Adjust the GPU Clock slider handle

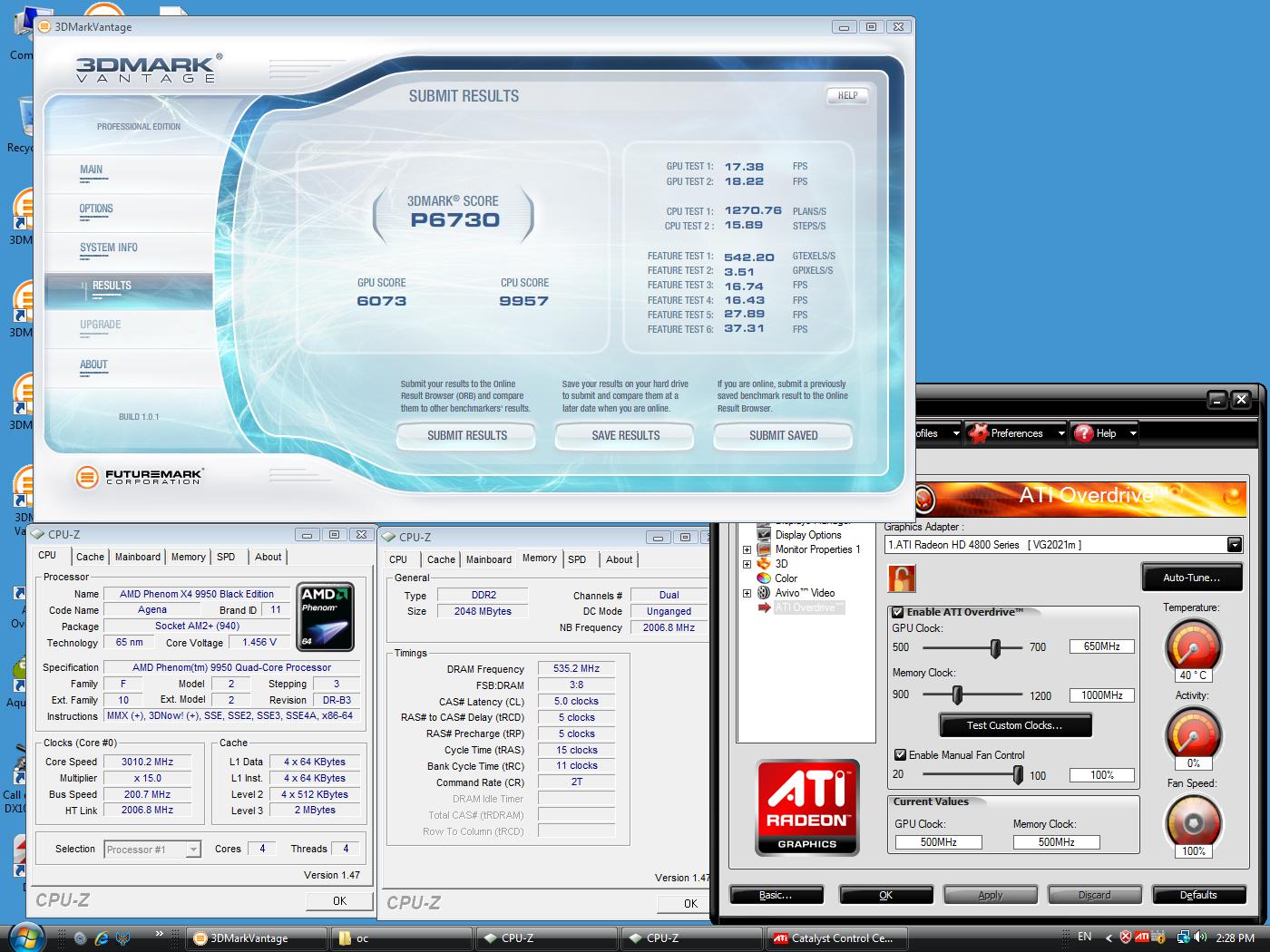(x=995, y=647)
